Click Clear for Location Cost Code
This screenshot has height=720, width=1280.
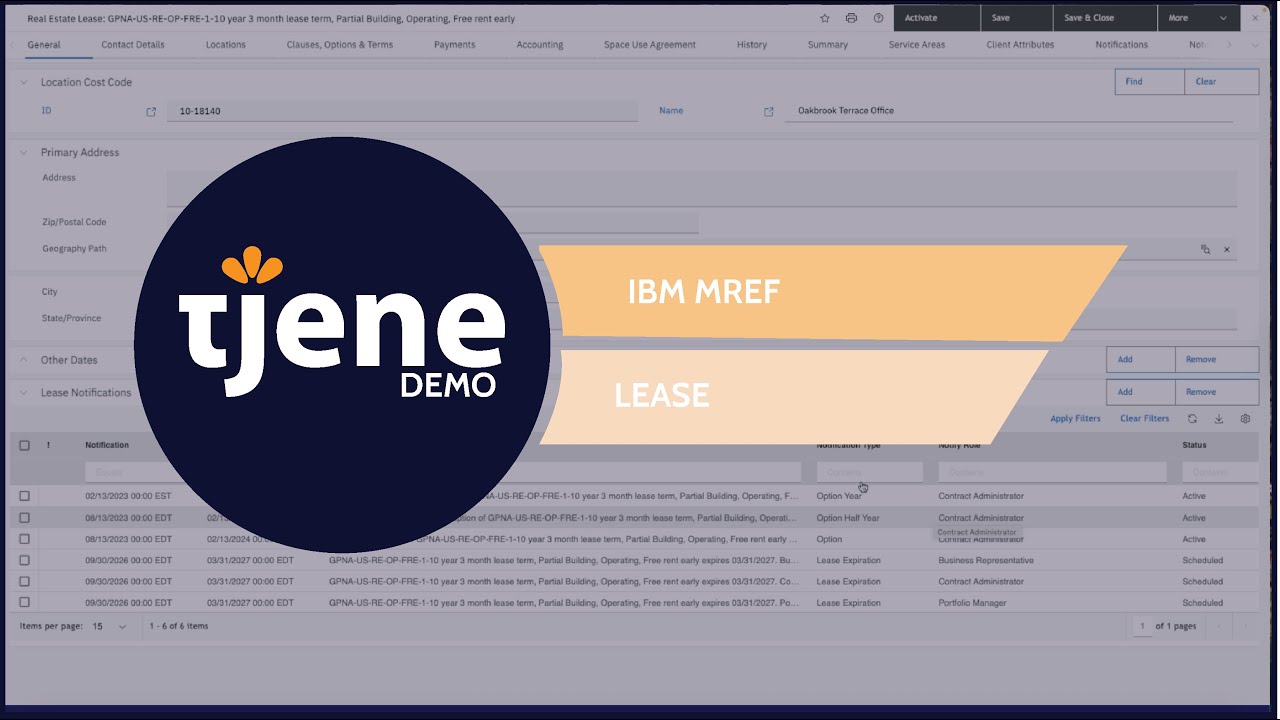pos(1221,82)
